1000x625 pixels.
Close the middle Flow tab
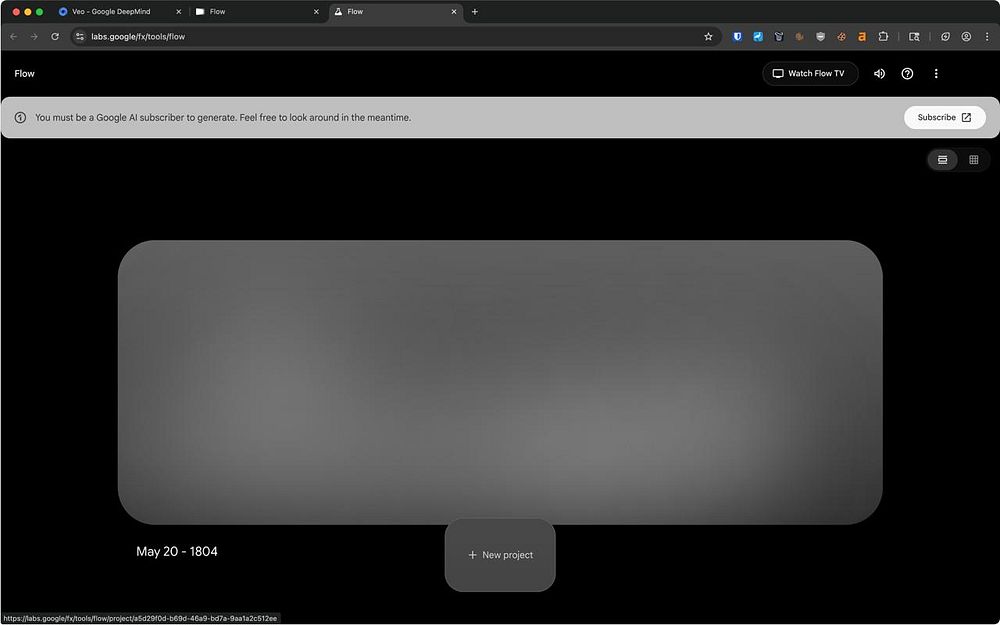[x=316, y=11]
